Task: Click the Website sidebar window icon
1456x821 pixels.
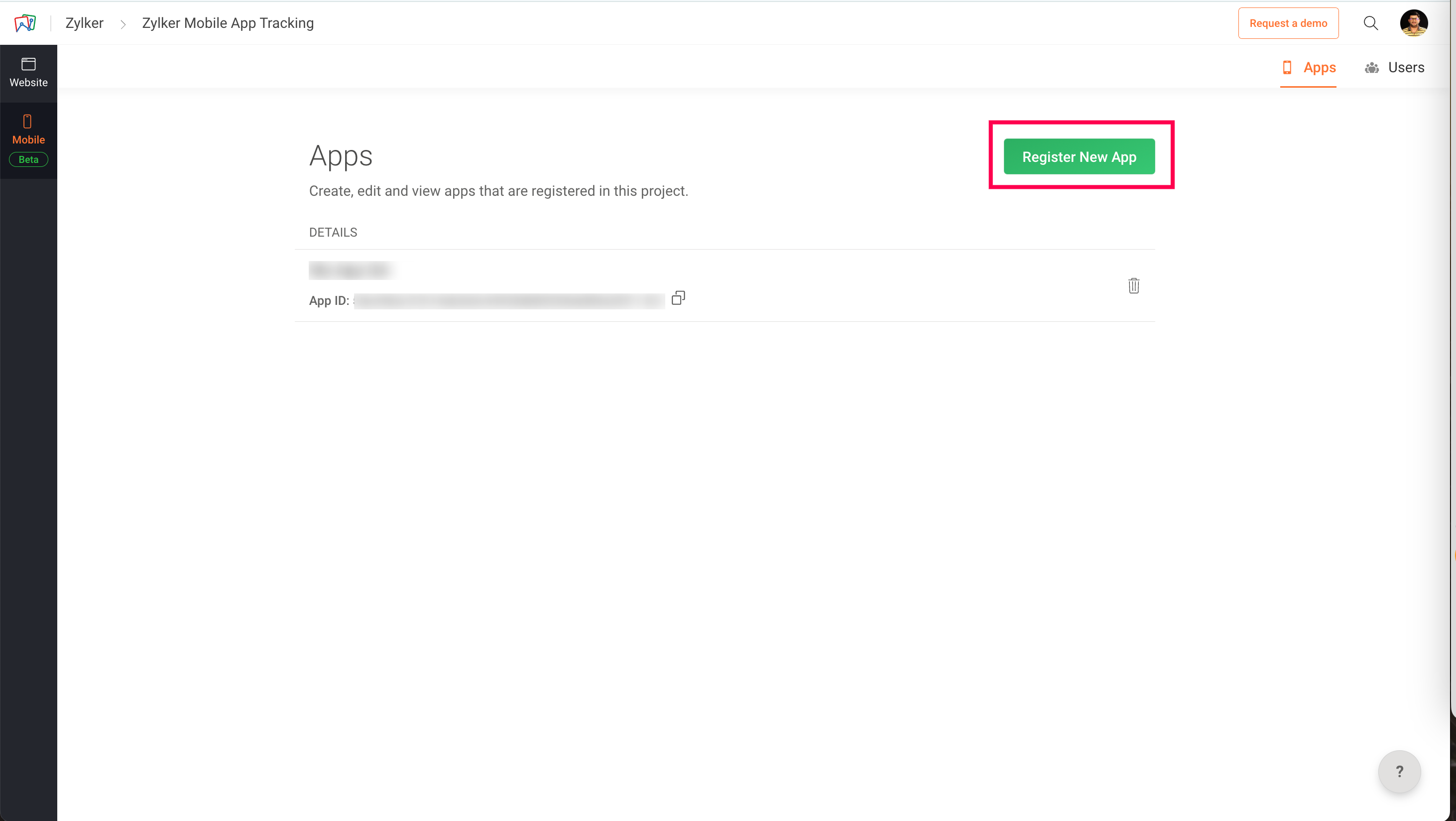Action: (x=28, y=64)
